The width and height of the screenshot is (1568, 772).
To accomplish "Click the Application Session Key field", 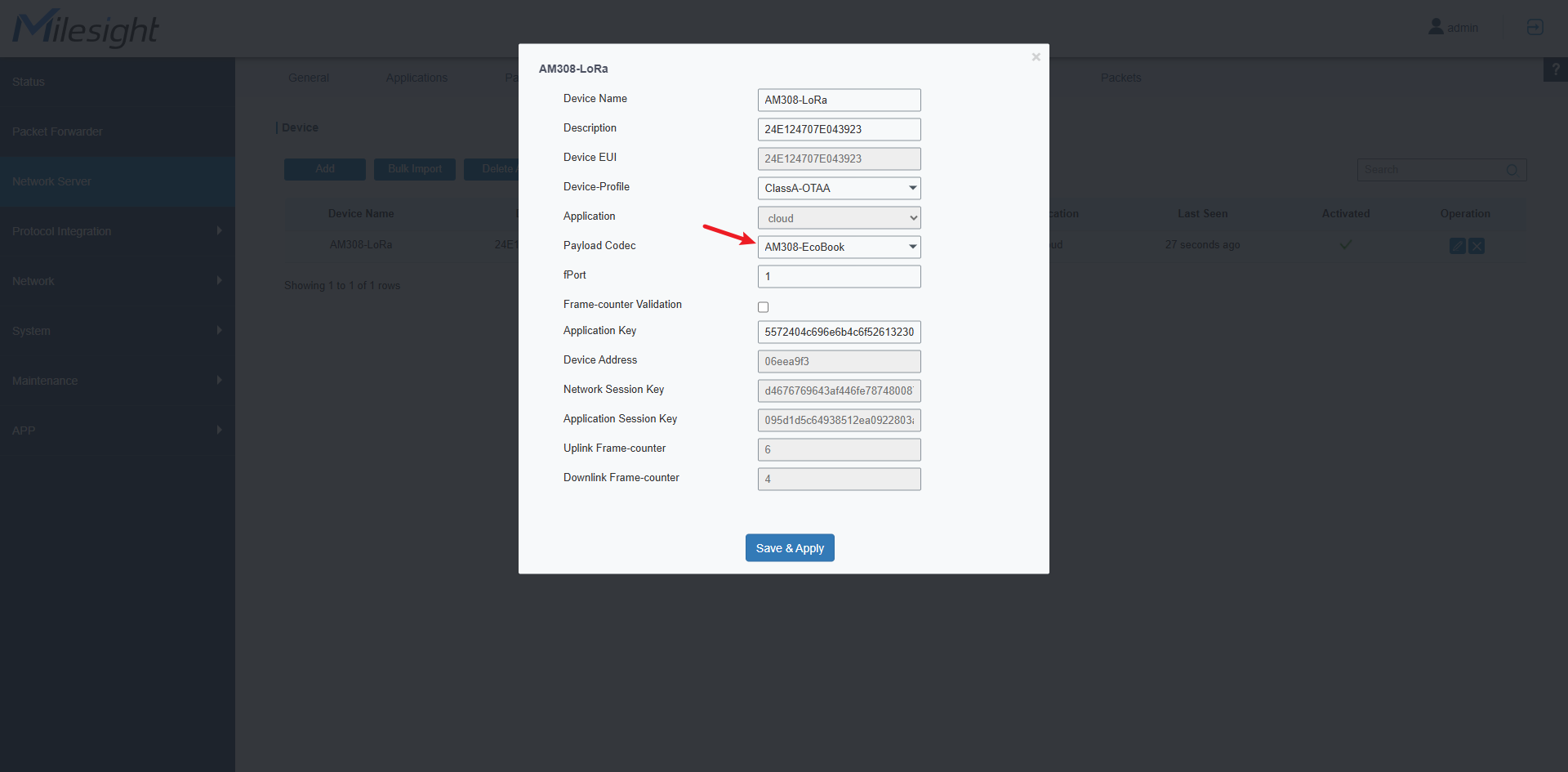I will click(x=839, y=420).
